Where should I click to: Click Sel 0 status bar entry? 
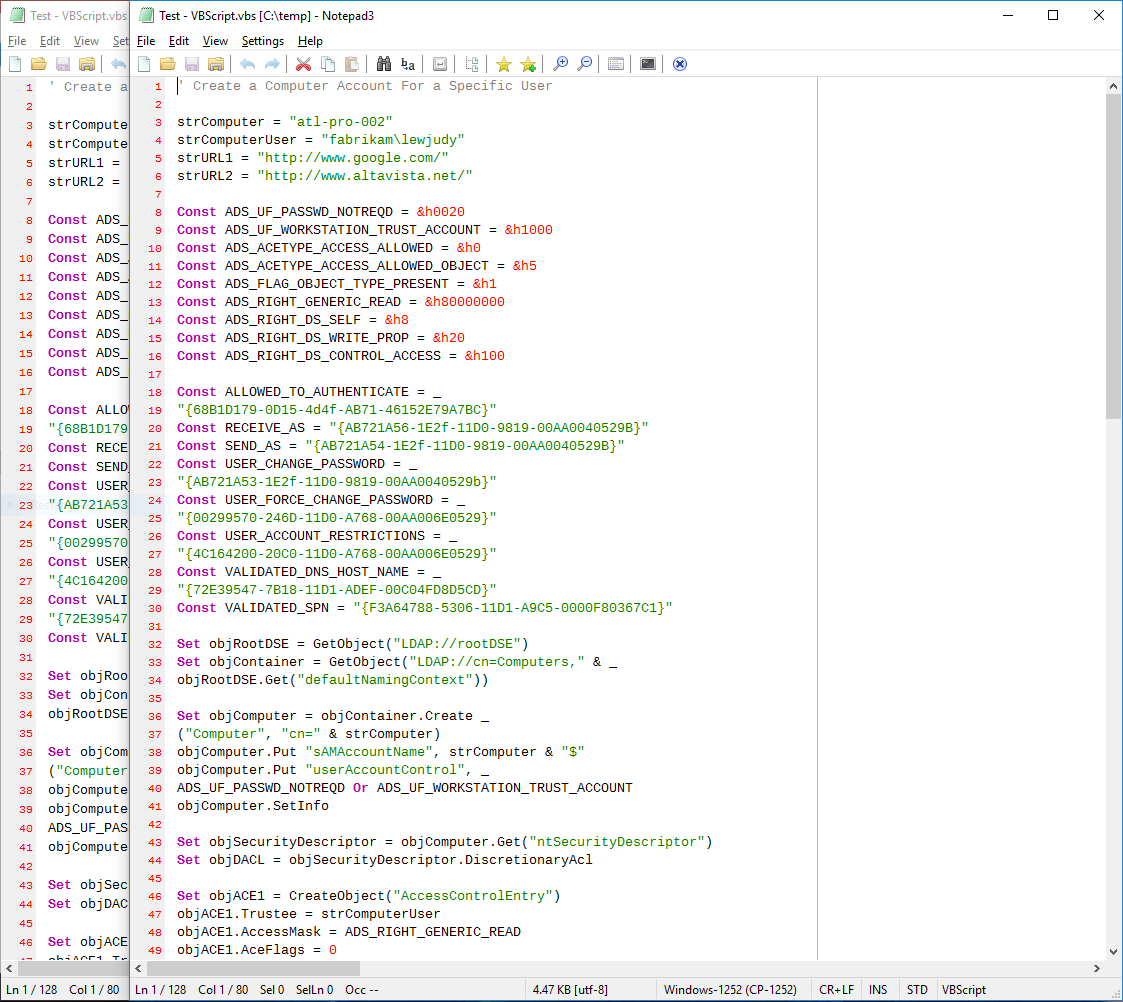(272, 990)
